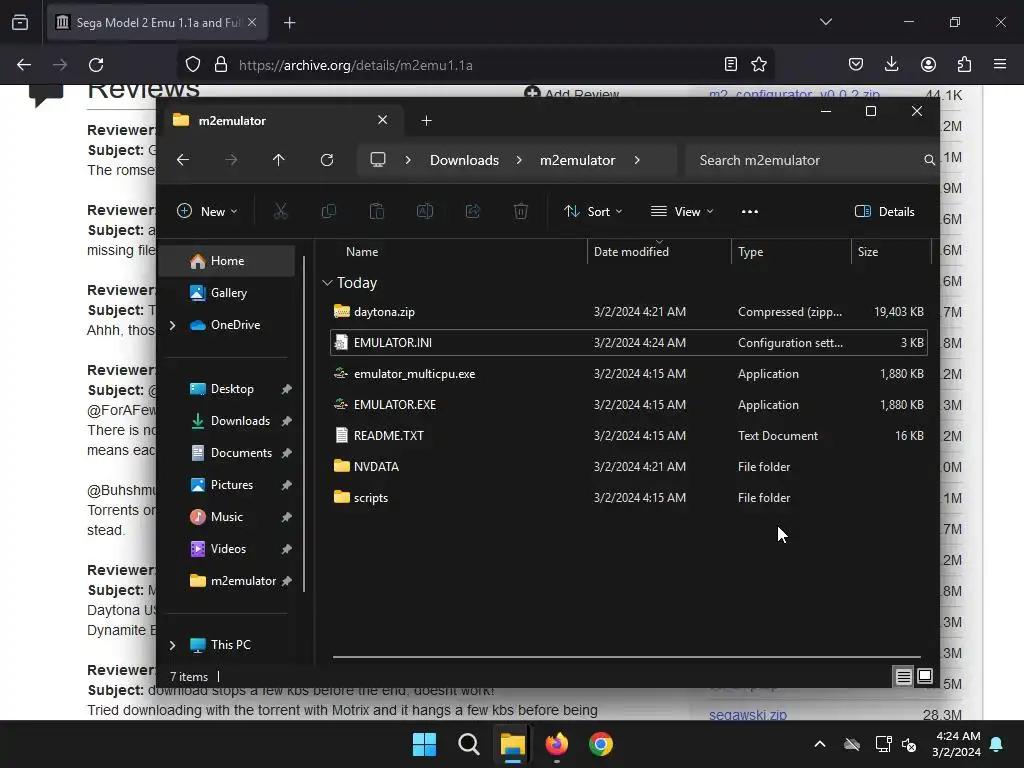Open the View dropdown menu
The image size is (1024, 768).
coord(682,211)
